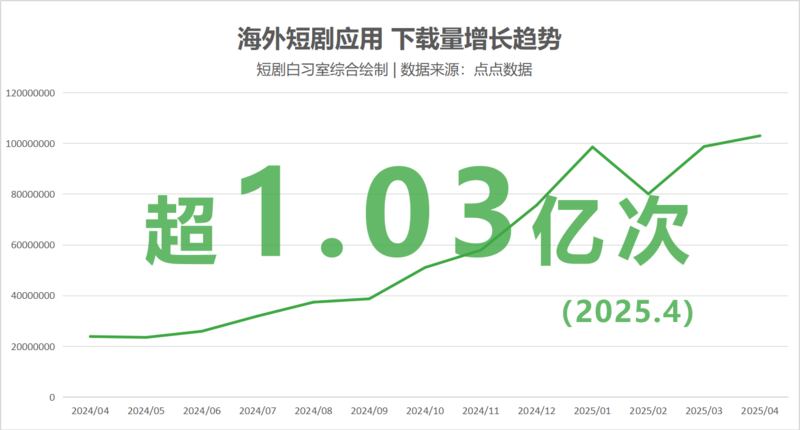The image size is (800, 430).
Task: Click the line peak at 2025/01
Action: (x=593, y=147)
